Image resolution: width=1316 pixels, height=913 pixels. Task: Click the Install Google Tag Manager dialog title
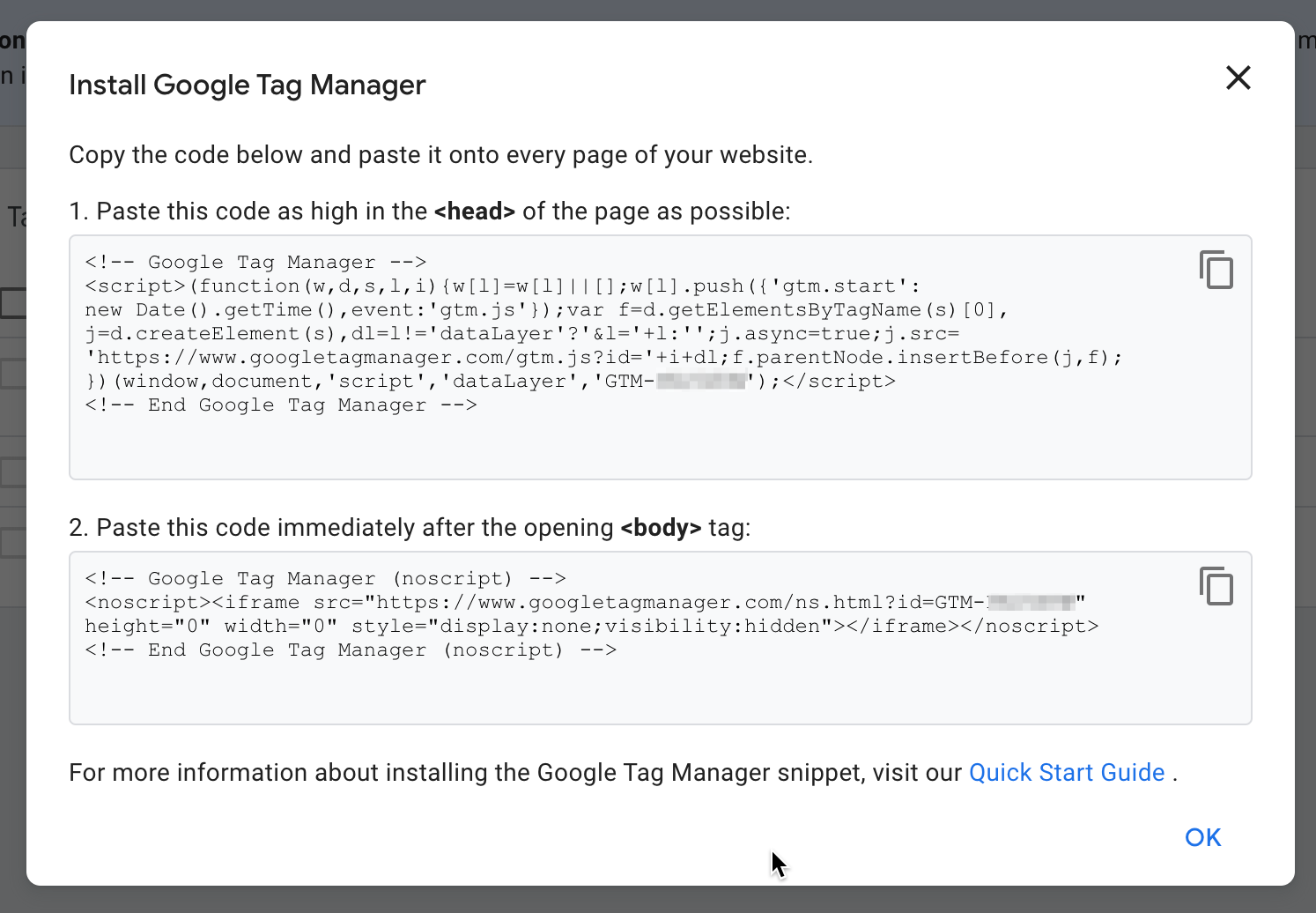[248, 85]
